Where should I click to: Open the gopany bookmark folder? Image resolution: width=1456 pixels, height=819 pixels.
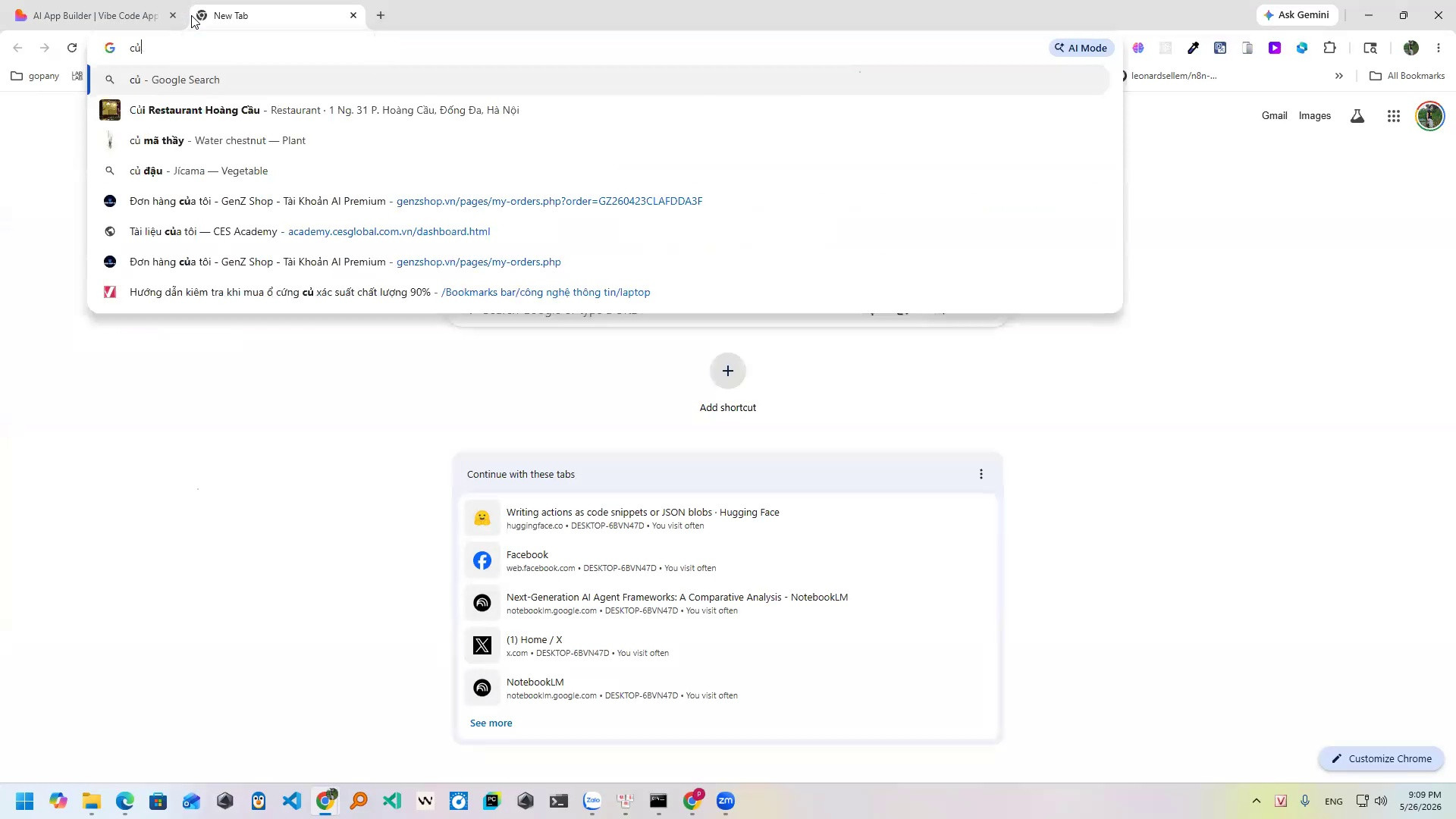[36, 76]
